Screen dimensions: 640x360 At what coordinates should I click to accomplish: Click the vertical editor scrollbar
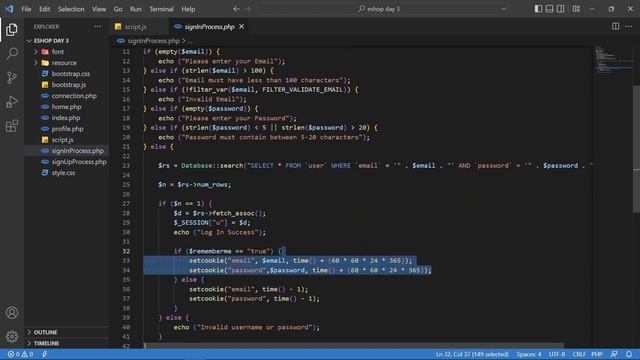point(636,149)
